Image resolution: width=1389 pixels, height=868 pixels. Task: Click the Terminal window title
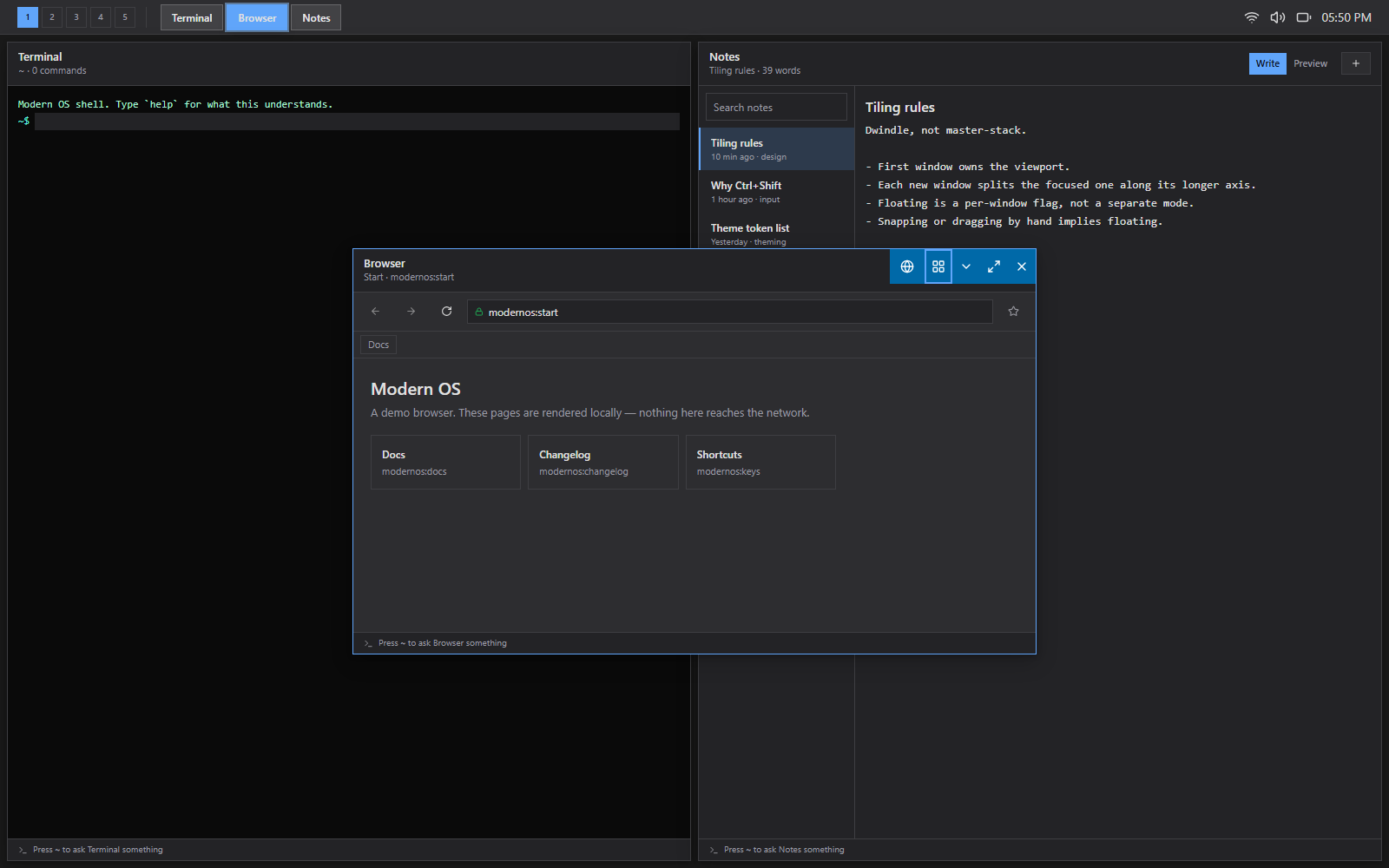[40, 56]
